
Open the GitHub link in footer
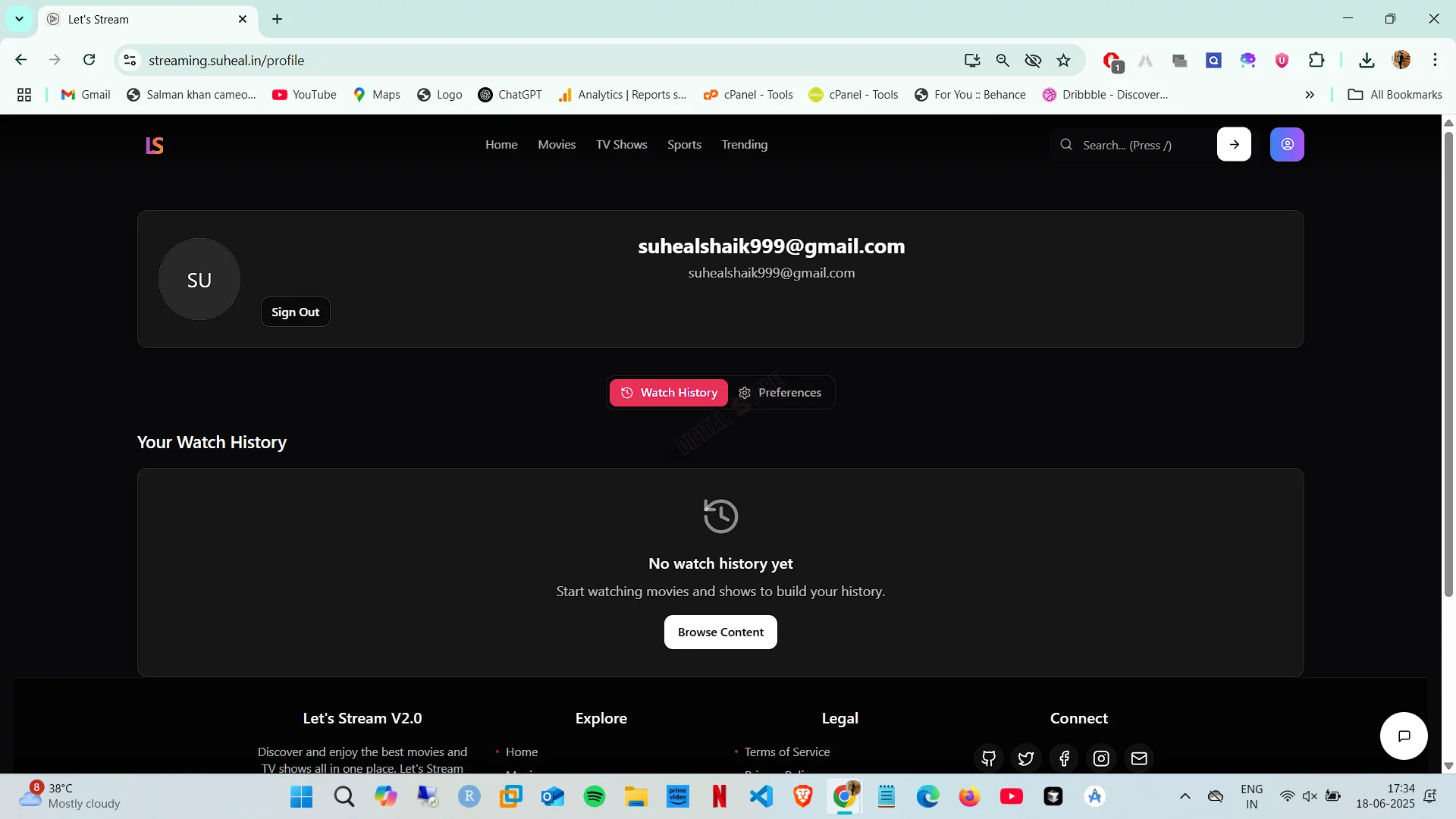click(x=988, y=758)
